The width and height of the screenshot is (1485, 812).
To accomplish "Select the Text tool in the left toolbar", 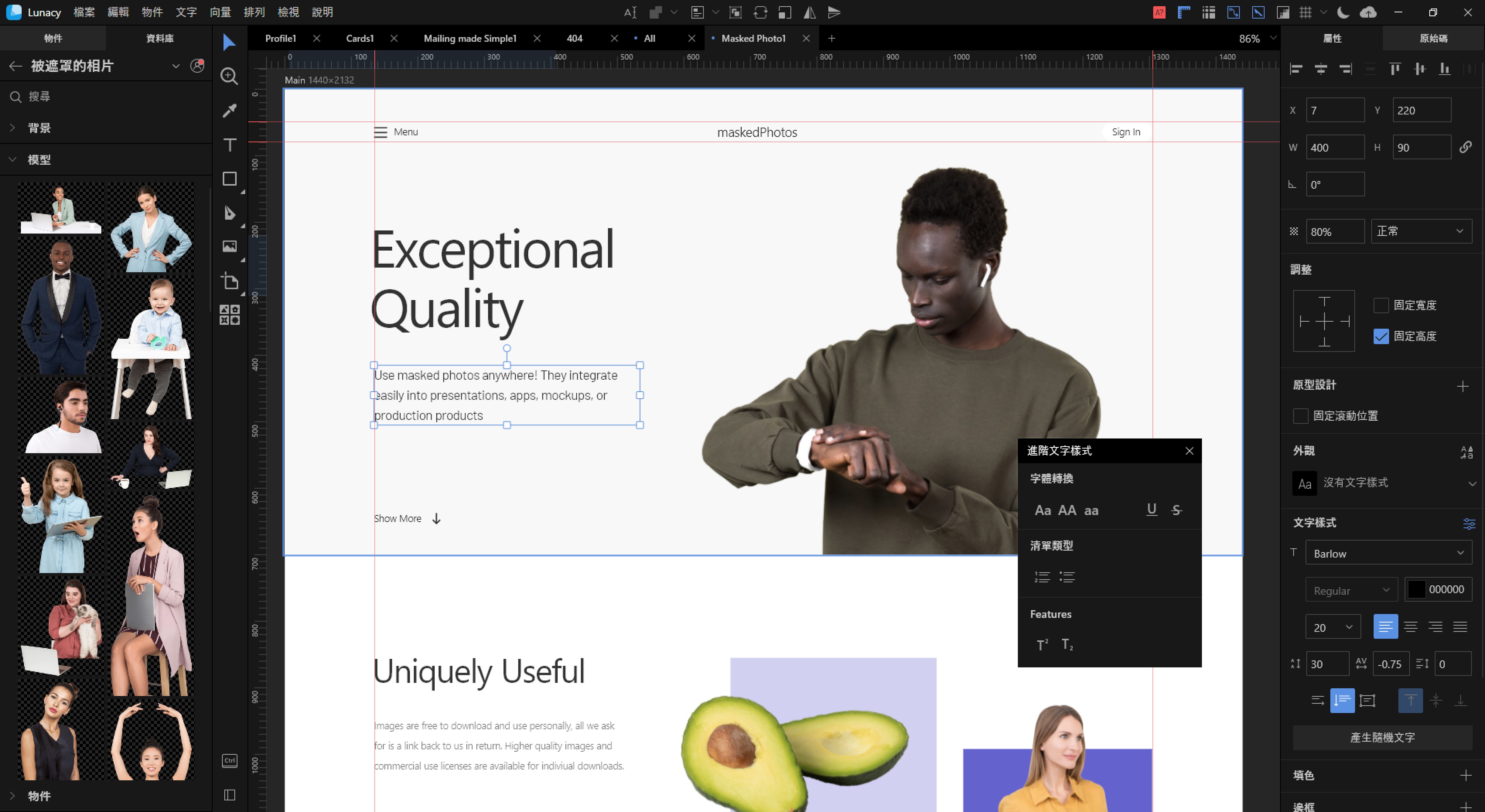I will (229, 145).
